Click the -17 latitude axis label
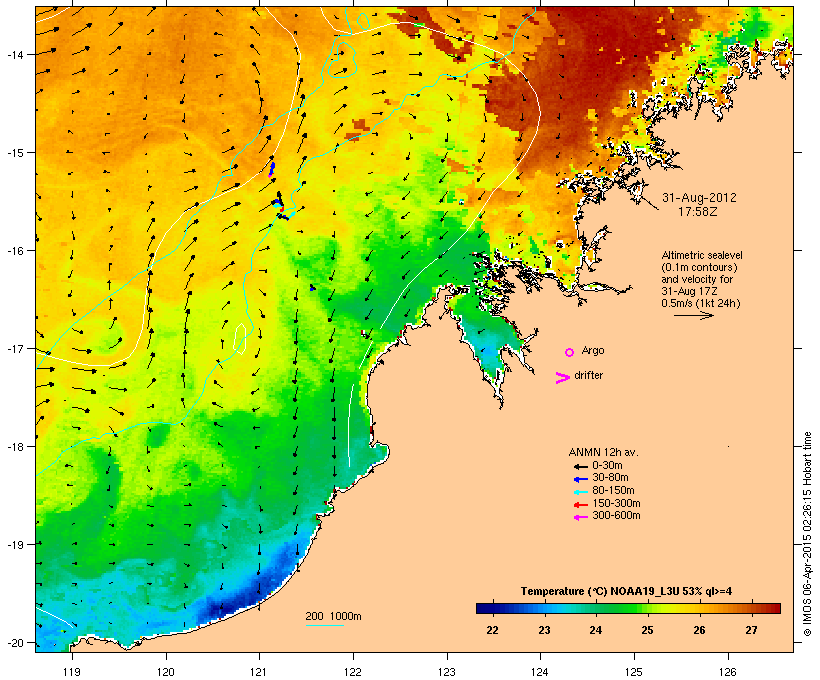Viewport: 820px width, 680px height. click(x=14, y=349)
